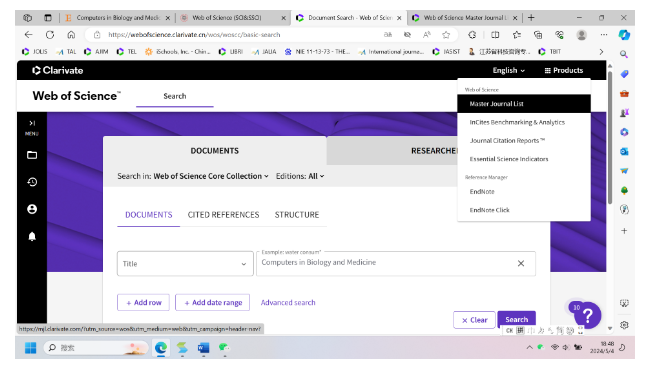Image resolution: width=650 pixels, height=368 pixels.
Task: Expand the Editions: All dropdown
Action: [300, 176]
